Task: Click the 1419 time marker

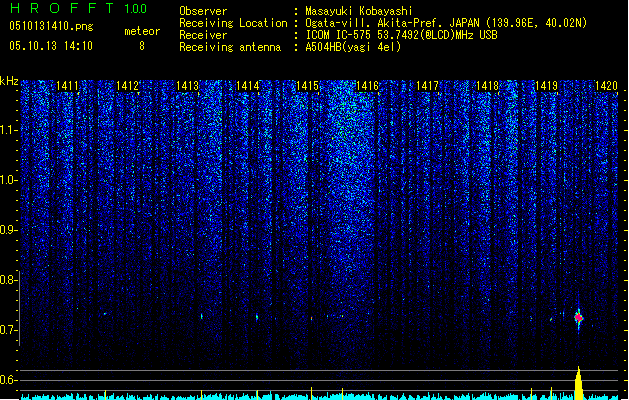Action: (x=547, y=85)
